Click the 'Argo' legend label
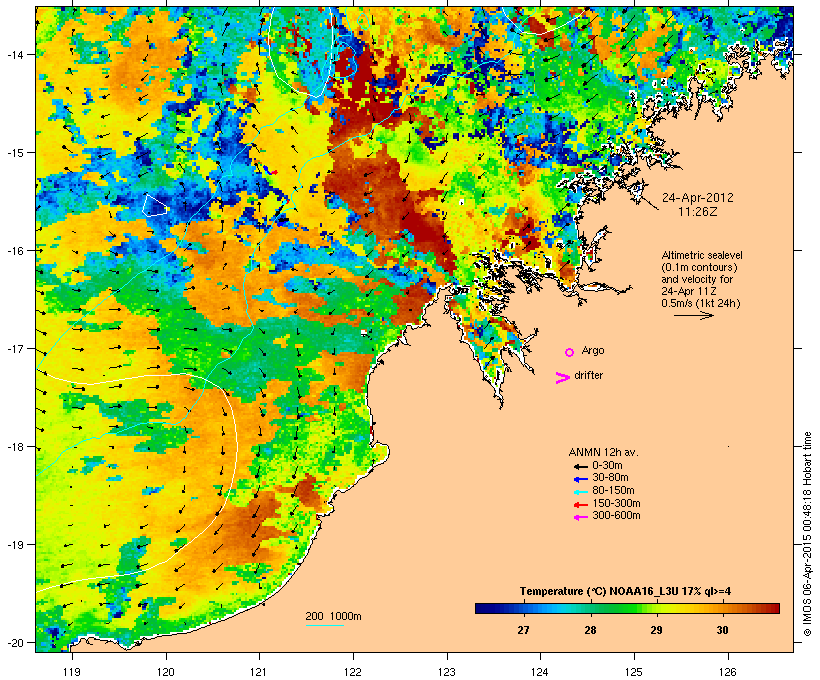The width and height of the screenshot is (820, 680). (593, 350)
